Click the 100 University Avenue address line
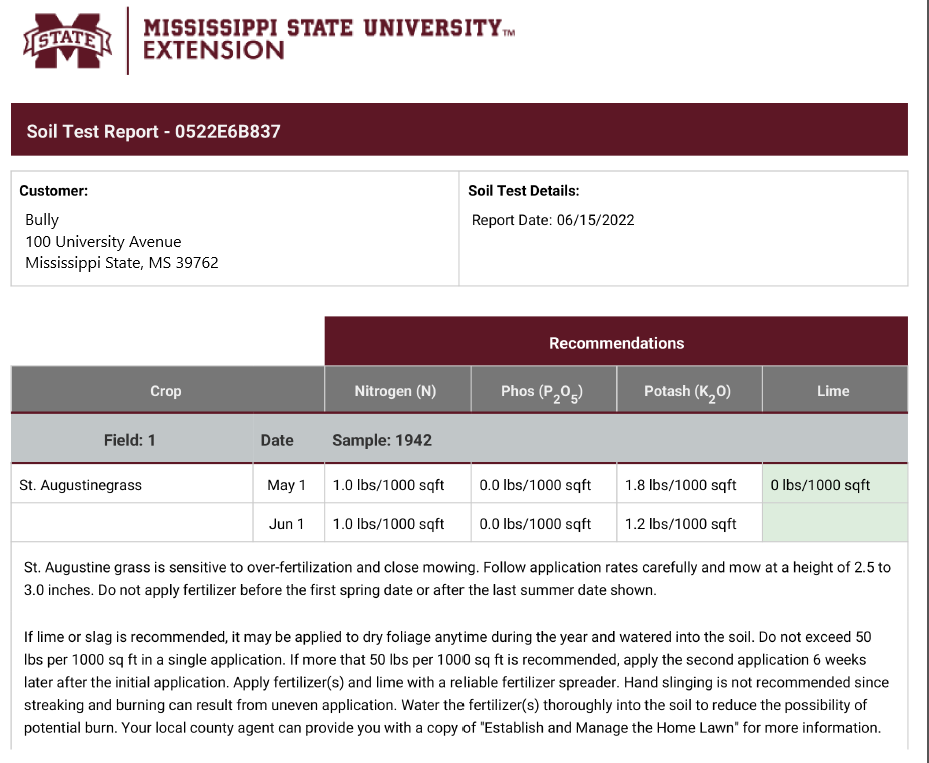This screenshot has height=763, width=929. [103, 242]
